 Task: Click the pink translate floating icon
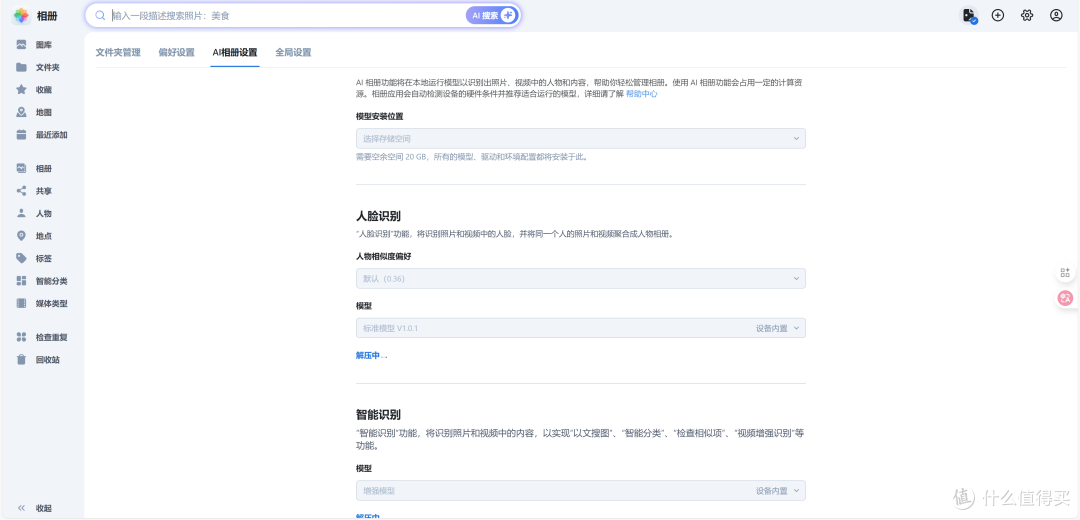(x=1065, y=298)
